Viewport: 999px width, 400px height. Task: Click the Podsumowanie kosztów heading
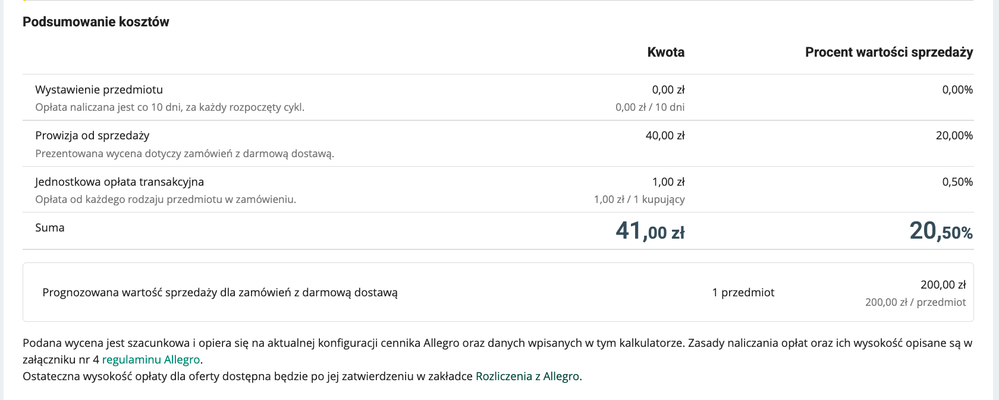click(x=96, y=22)
